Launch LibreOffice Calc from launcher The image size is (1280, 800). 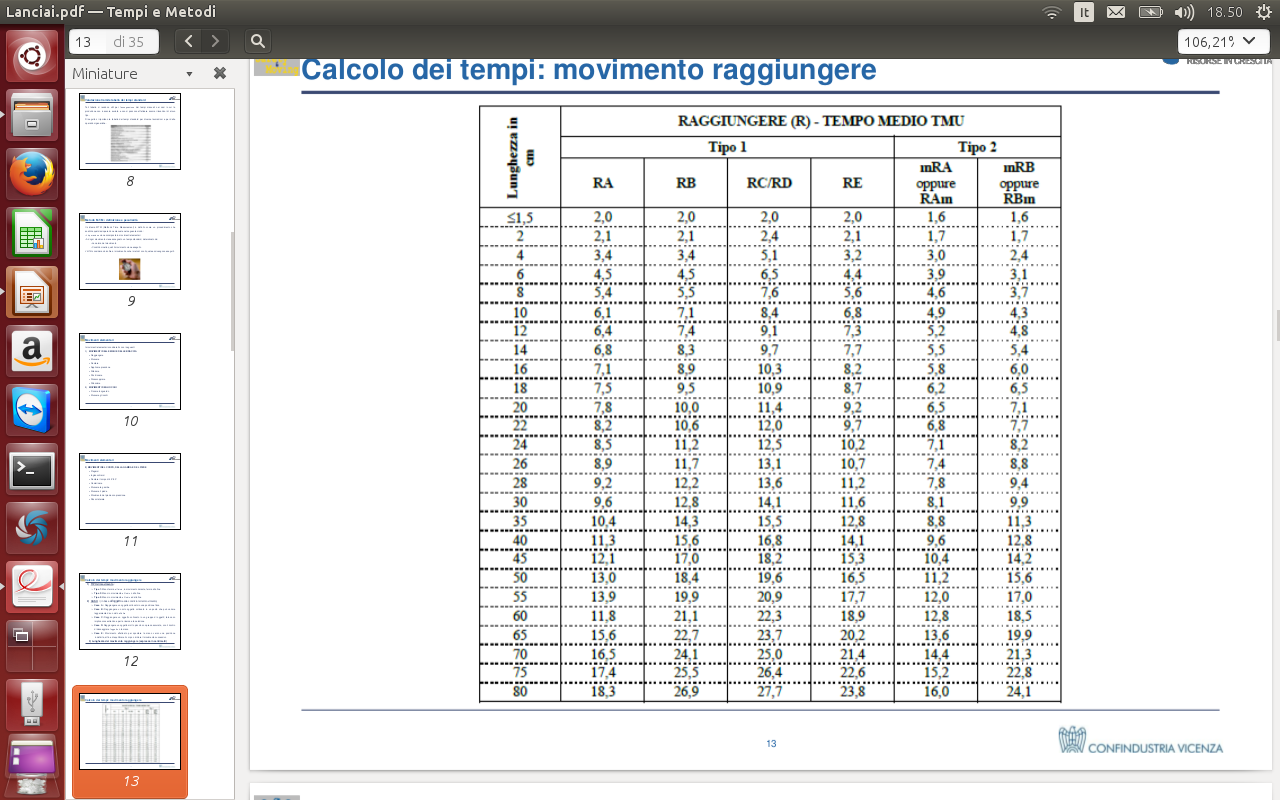32,234
